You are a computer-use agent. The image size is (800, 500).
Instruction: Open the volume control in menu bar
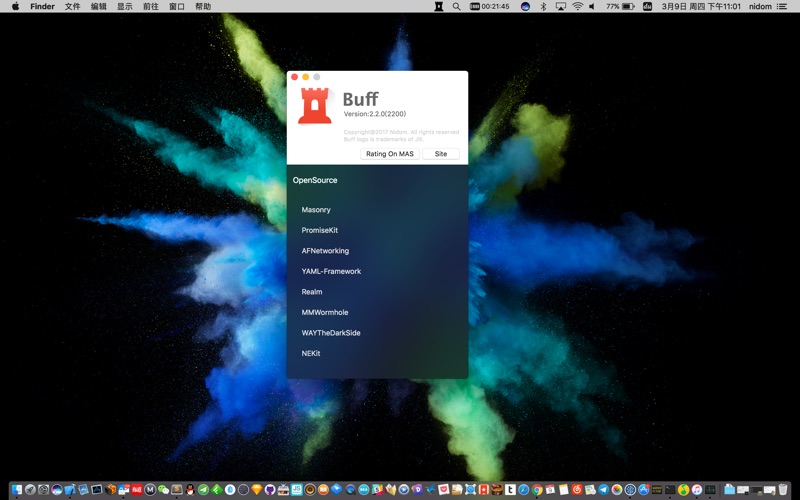592,6
